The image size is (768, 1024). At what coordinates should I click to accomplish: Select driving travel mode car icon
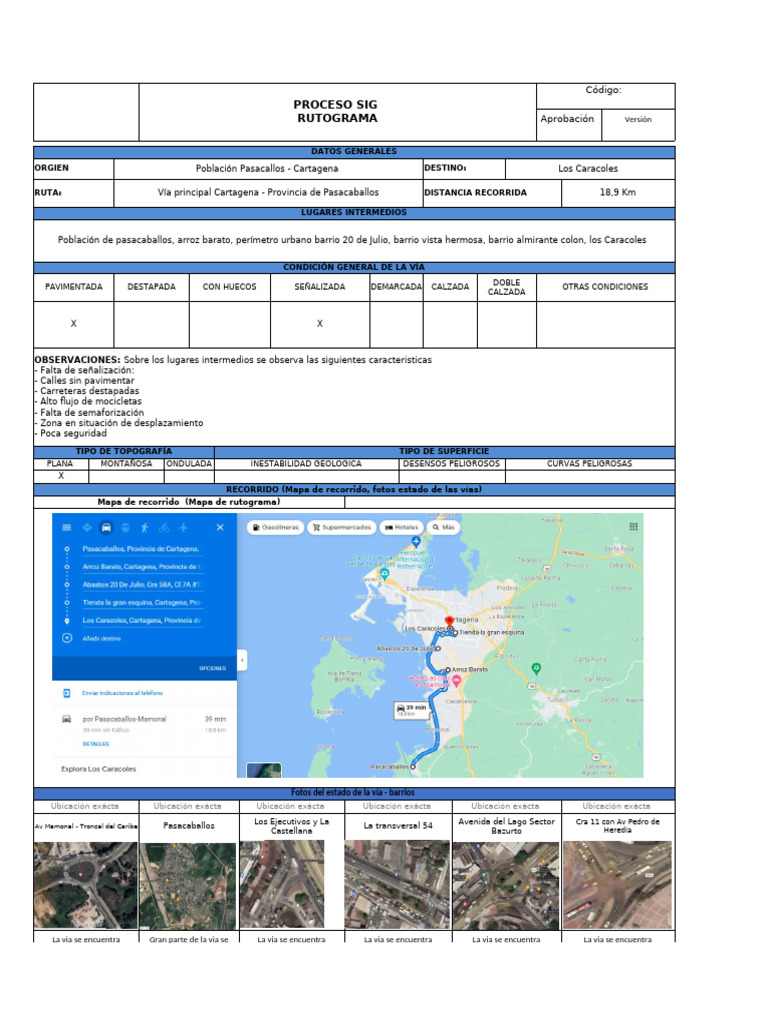point(106,527)
